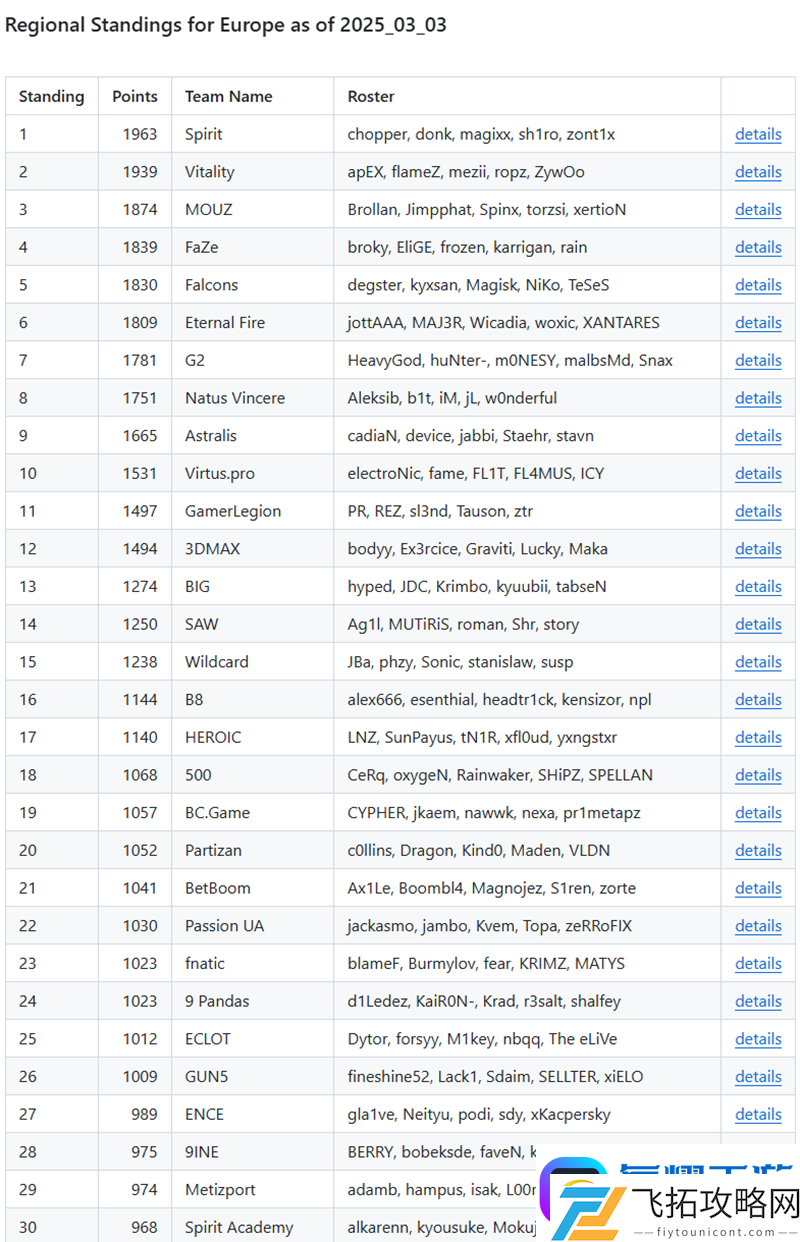
Task: Open details link for B8
Action: [x=758, y=700]
